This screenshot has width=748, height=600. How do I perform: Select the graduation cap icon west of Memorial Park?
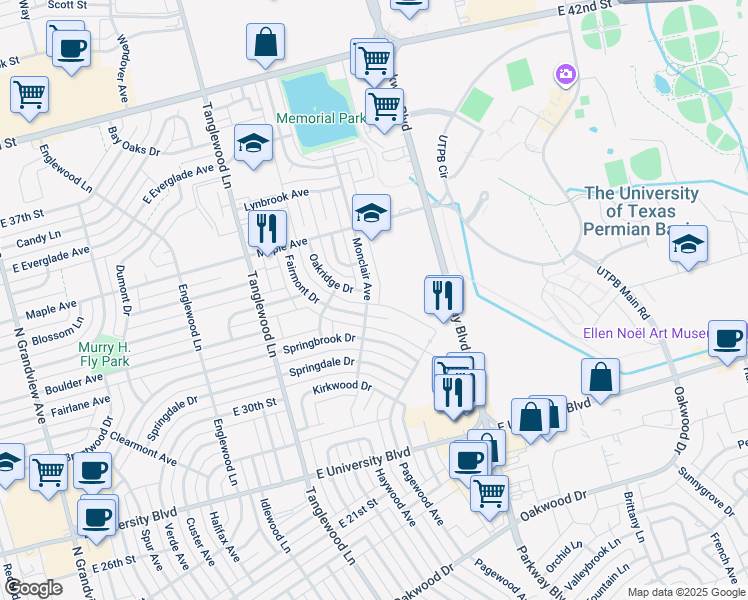(254, 143)
